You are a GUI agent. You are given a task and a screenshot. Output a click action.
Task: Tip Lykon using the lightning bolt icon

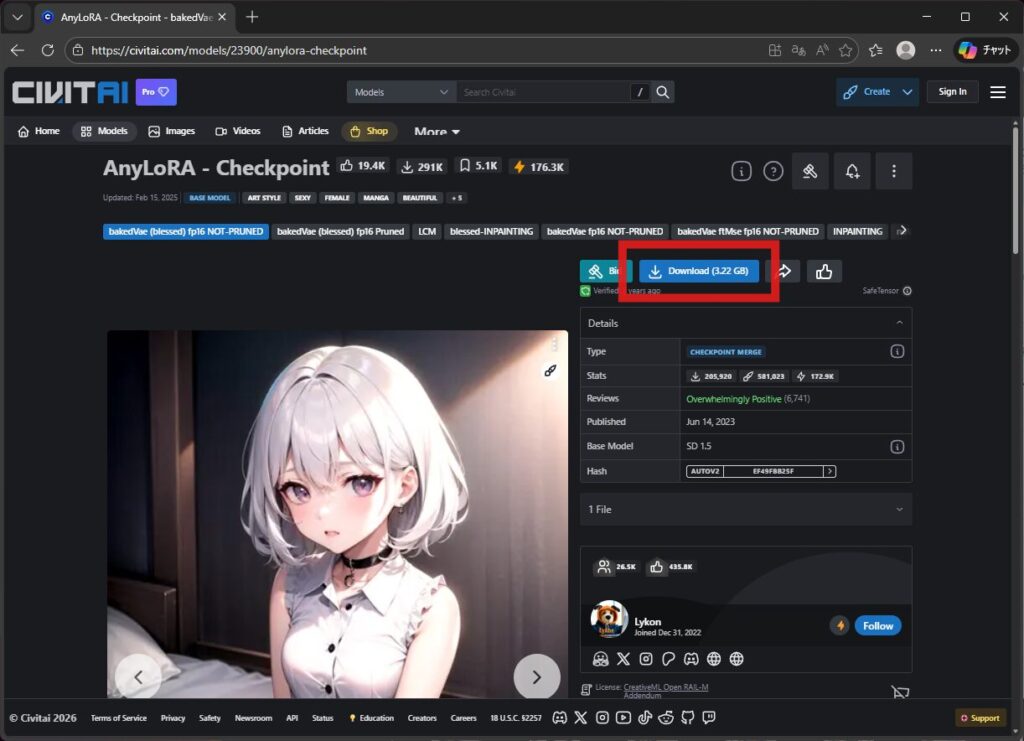point(840,626)
